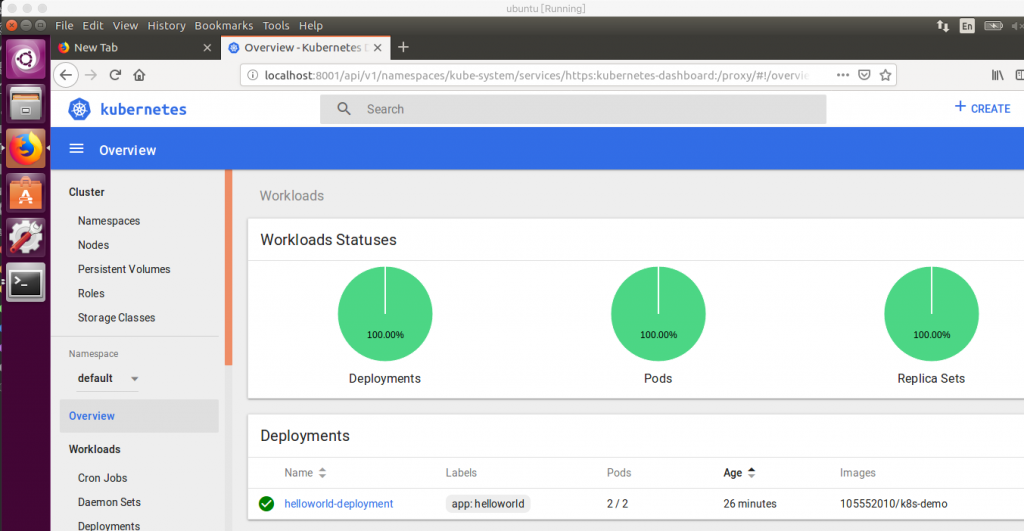This screenshot has height=531, width=1024.
Task: Sort deployments by the Age column arrows
Action: 752,472
